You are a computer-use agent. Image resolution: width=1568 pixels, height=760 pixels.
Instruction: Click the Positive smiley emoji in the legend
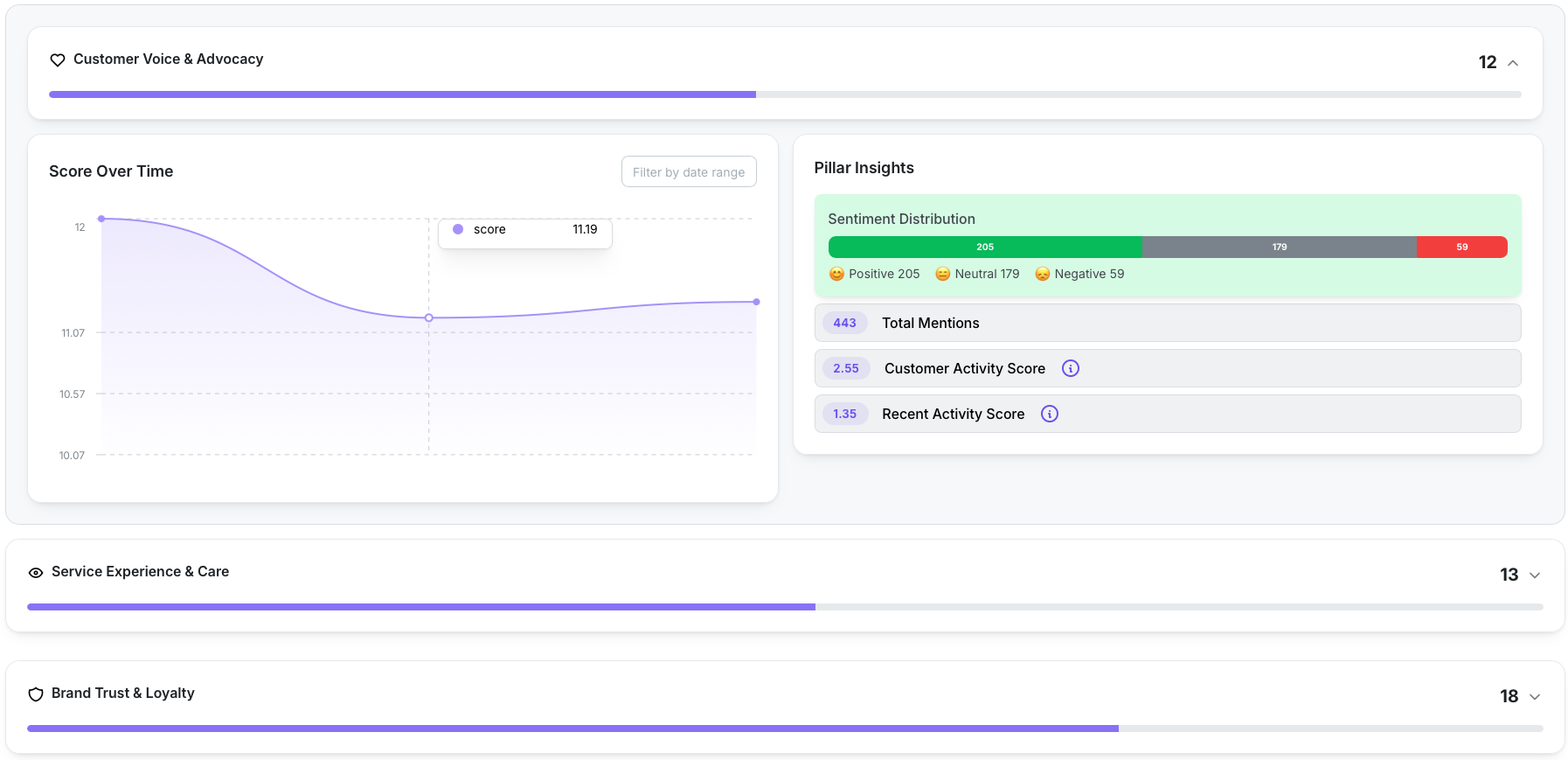click(x=836, y=274)
